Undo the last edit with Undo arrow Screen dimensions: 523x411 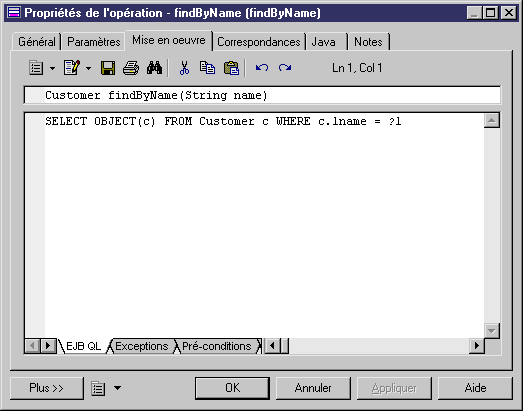(x=262, y=68)
